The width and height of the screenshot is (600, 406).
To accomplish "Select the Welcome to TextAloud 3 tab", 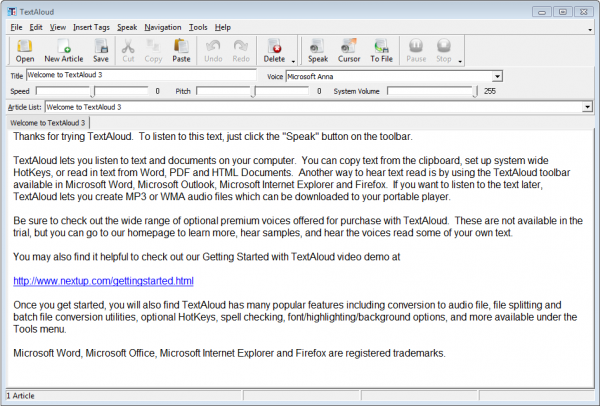I will tap(48, 123).
